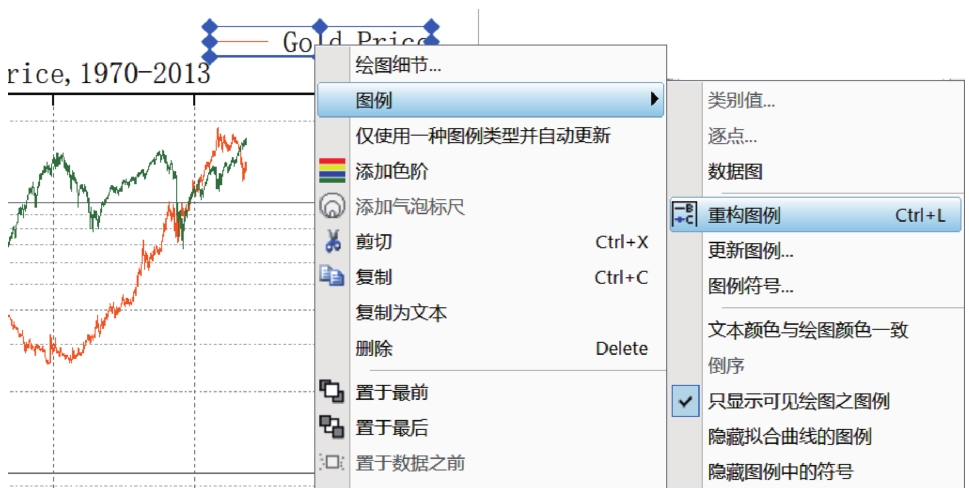Choose 复制 Ctrl+C from the menu
The width and height of the screenshot is (969, 491).
point(491,277)
